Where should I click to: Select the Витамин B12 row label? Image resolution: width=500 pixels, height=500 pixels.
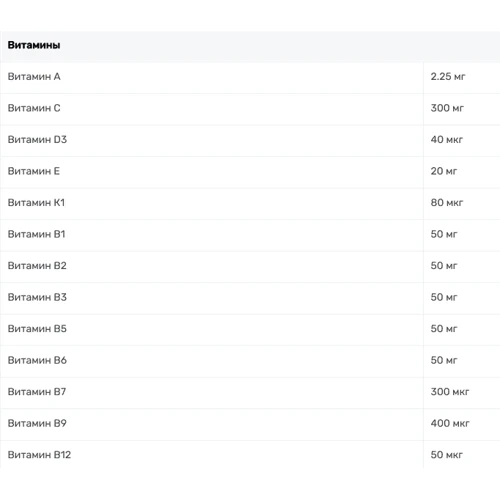coord(39,455)
